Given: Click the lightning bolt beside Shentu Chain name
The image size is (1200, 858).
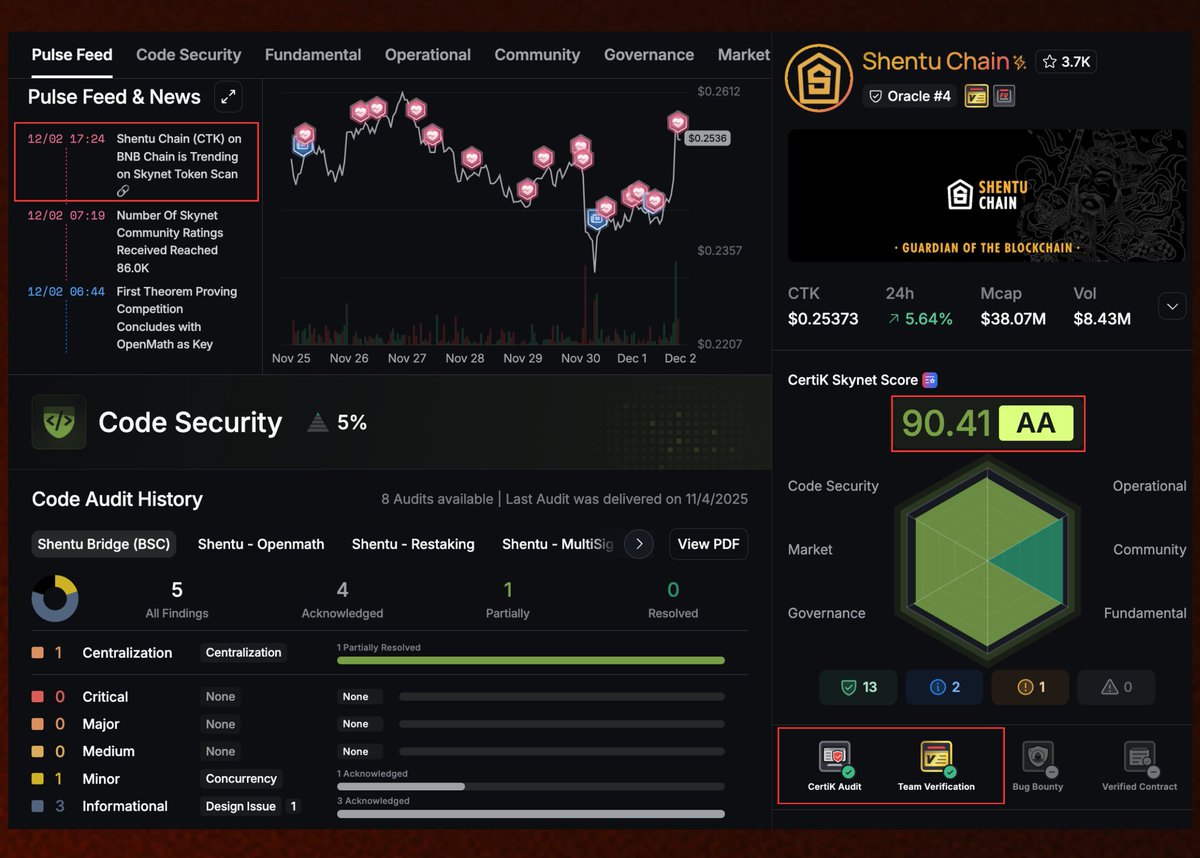Looking at the screenshot, I should (1019, 63).
